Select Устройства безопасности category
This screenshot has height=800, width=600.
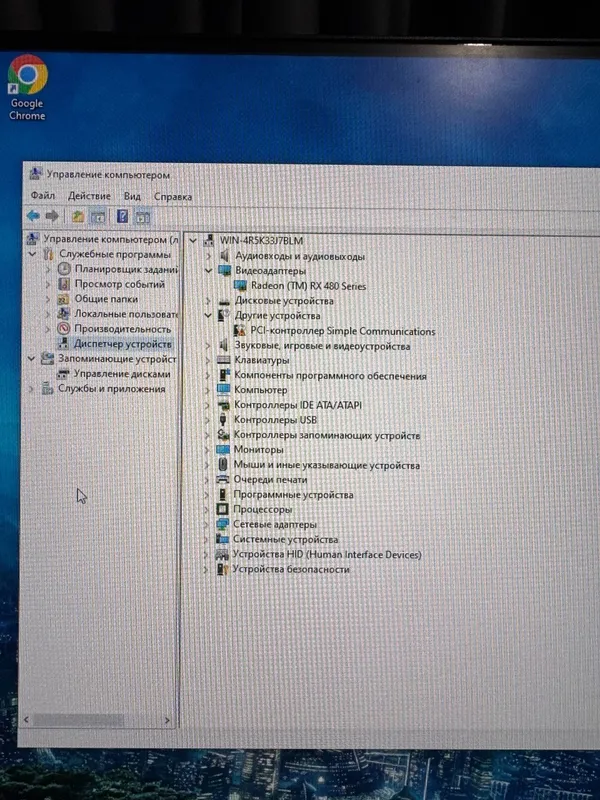[291, 569]
